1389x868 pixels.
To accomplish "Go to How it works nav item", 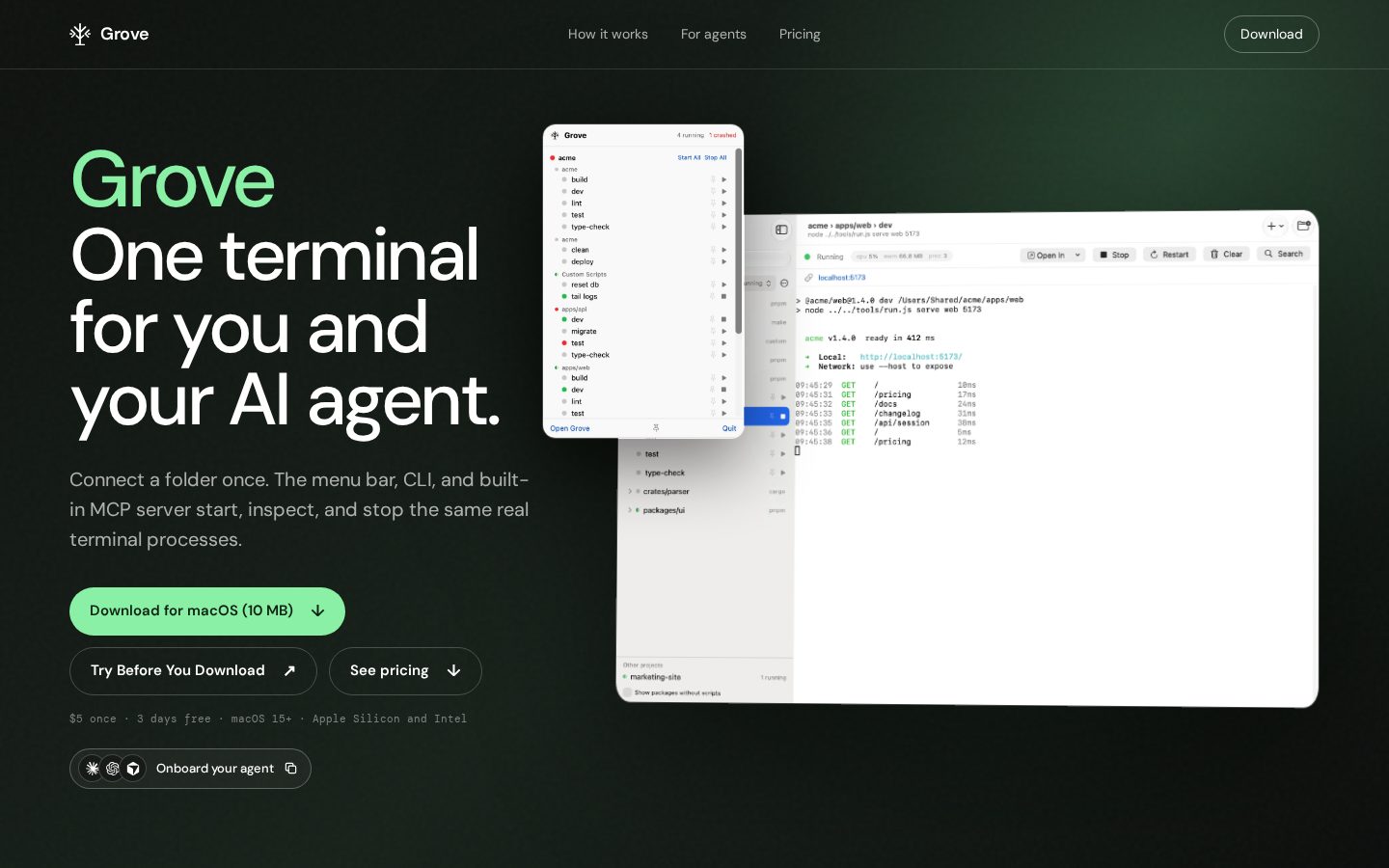I will 608,34.
